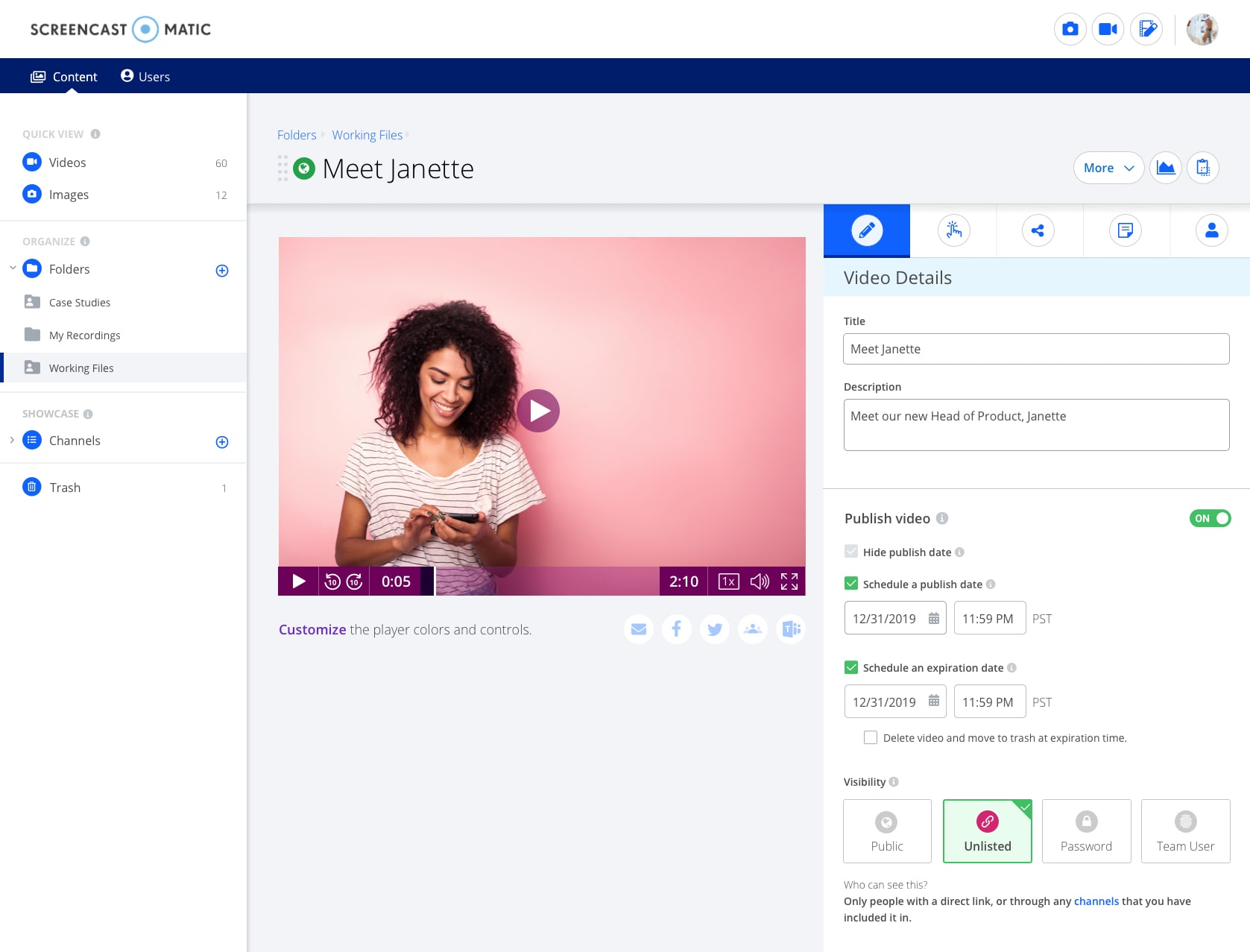The image size is (1250, 952).
Task: Add a new folder with plus icon
Action: [222, 271]
